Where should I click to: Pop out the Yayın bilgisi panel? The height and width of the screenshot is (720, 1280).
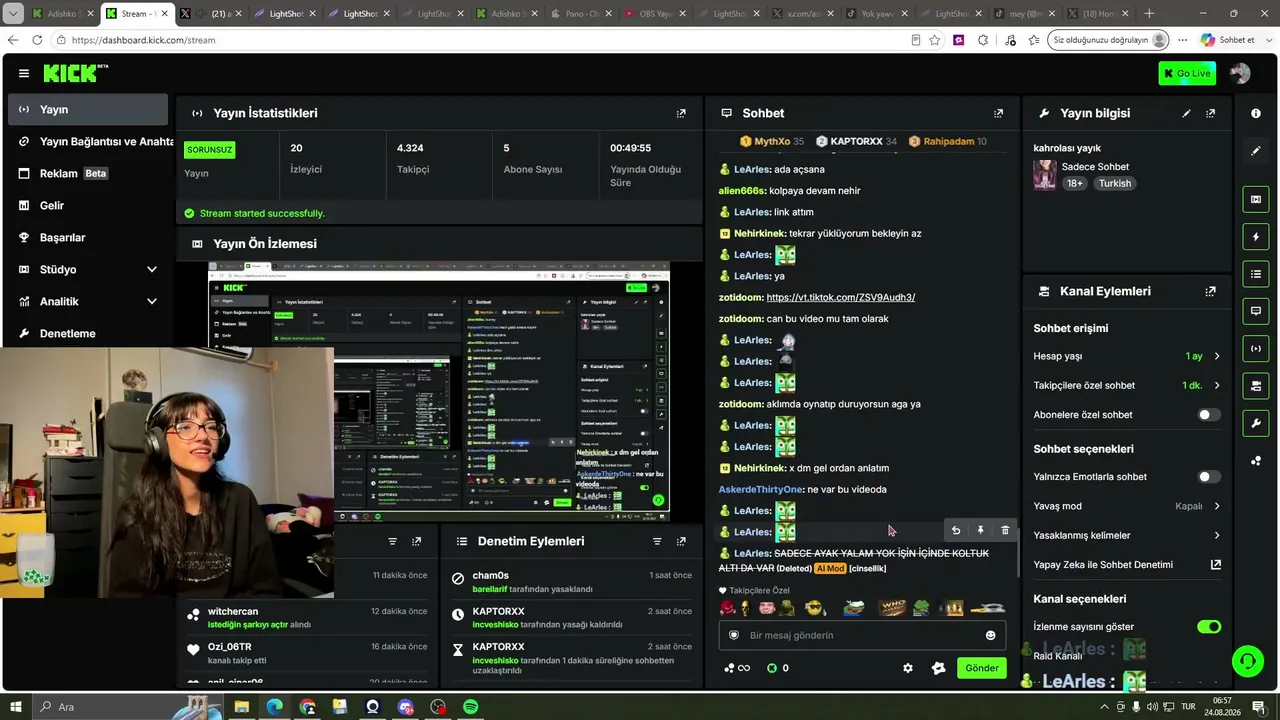click(1211, 113)
